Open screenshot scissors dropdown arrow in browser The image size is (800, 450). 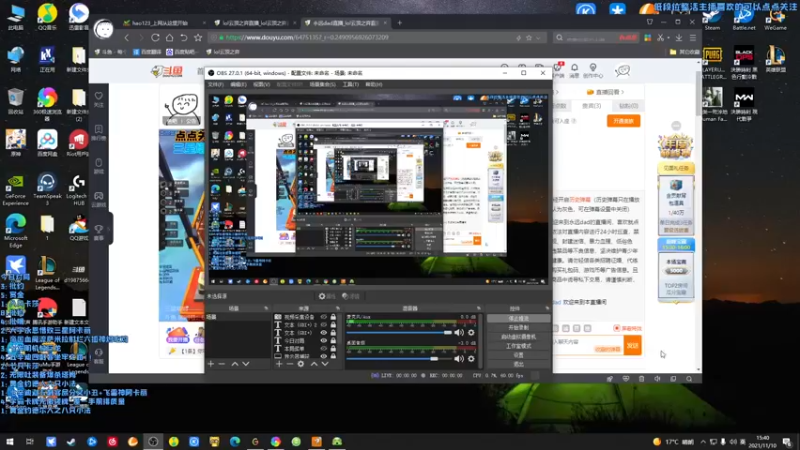(668, 38)
